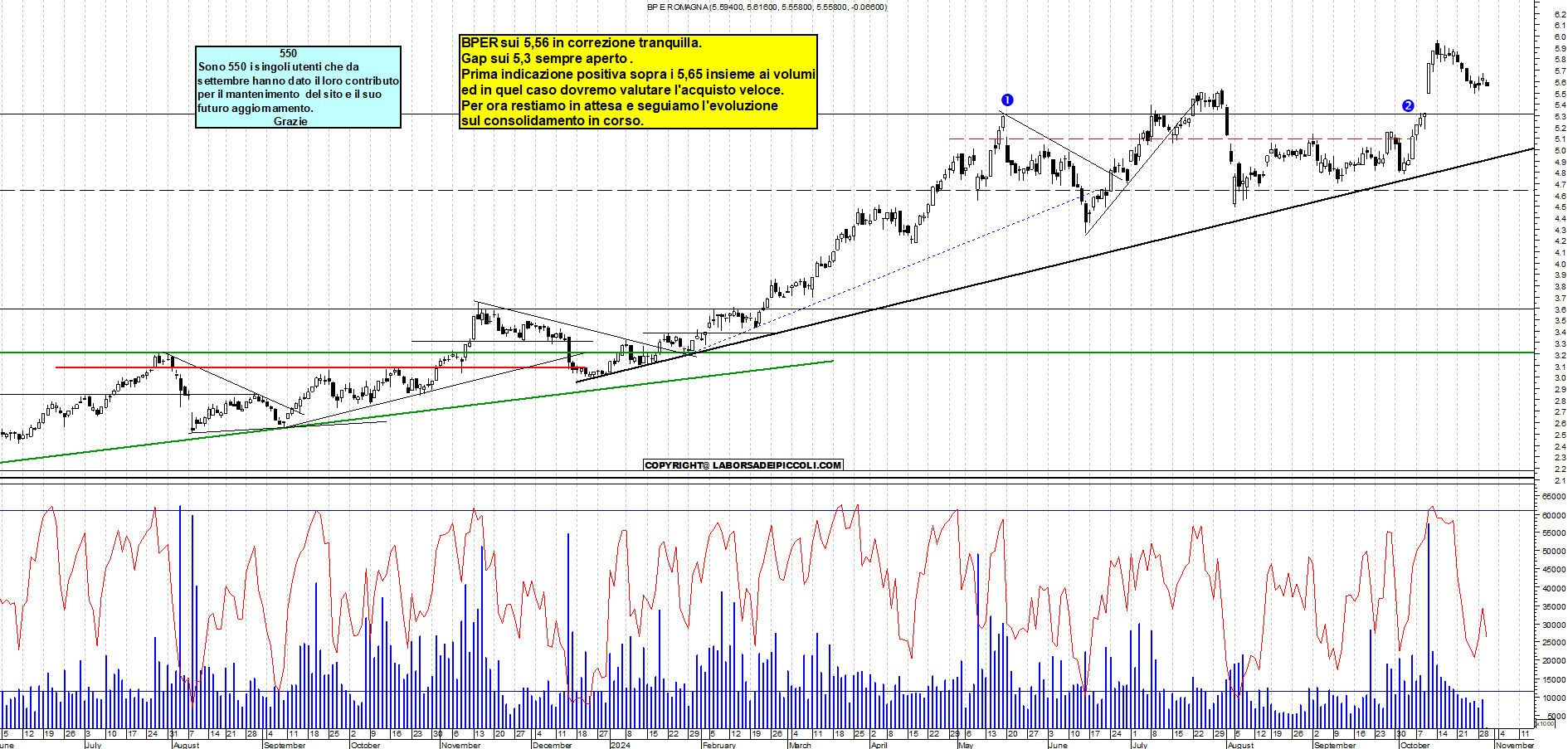Click the 65000 volume scale label

1554,496
